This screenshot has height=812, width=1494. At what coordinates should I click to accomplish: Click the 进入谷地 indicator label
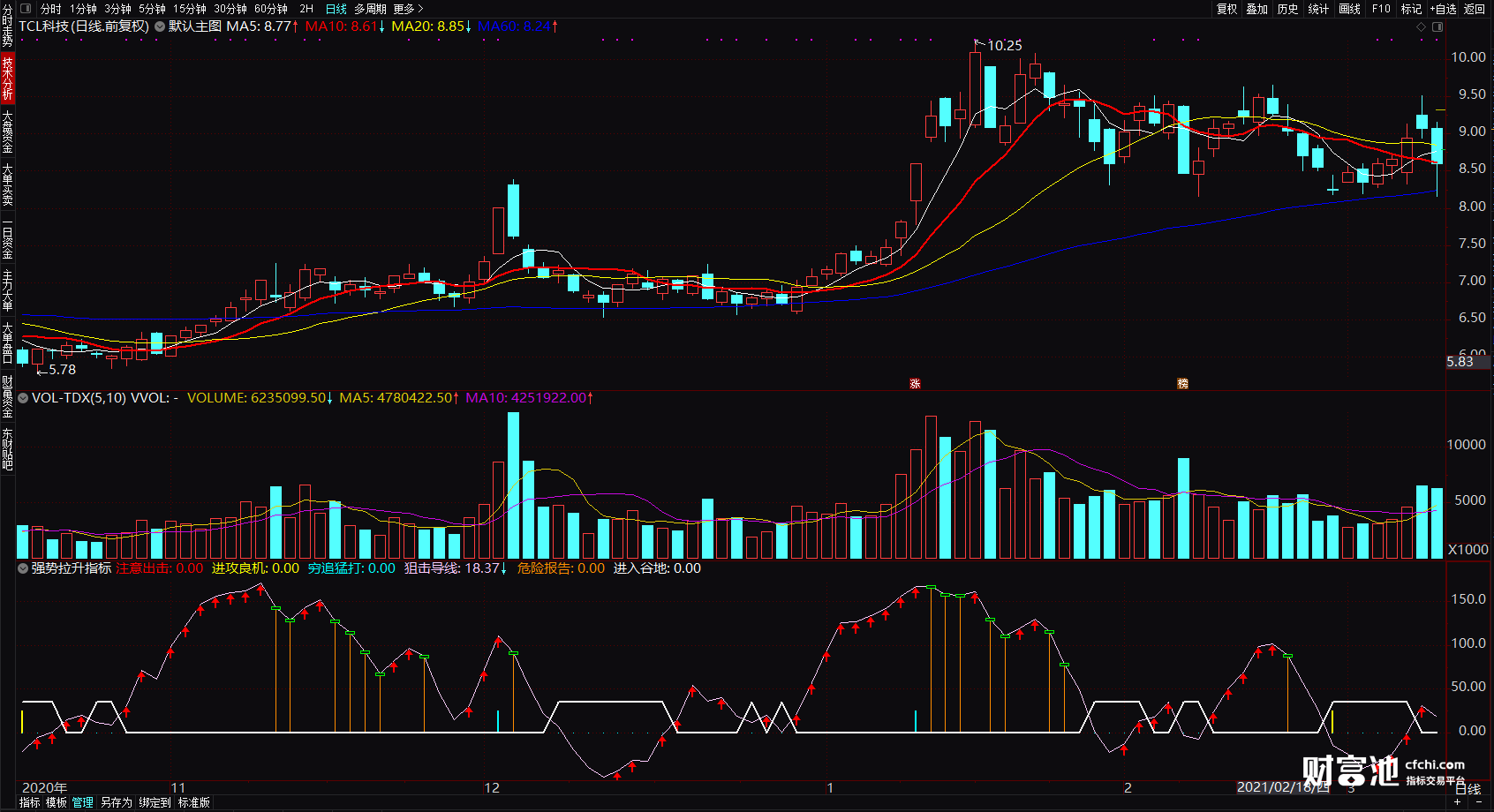(657, 568)
